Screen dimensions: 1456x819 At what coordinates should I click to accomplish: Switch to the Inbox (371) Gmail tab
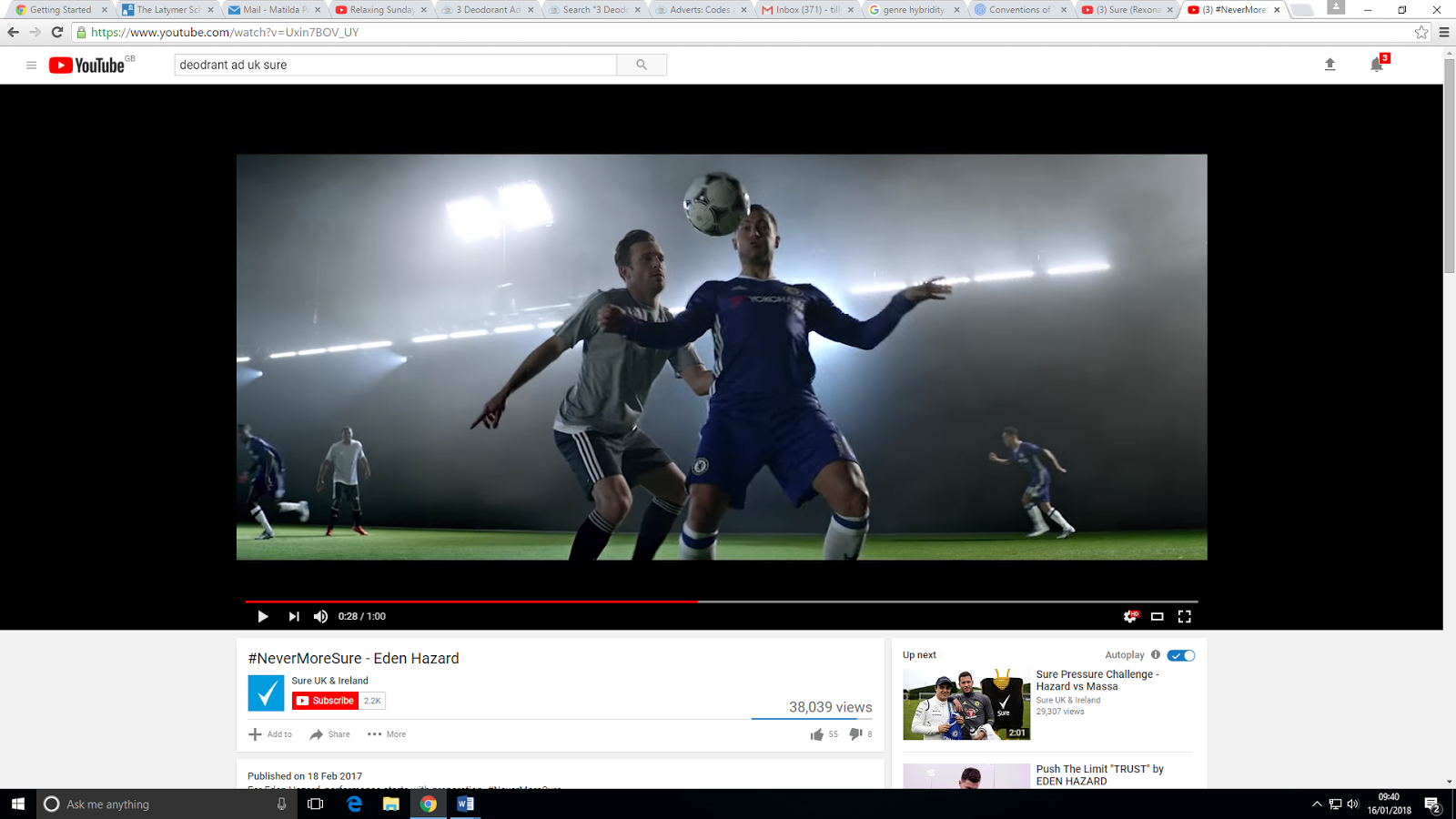806,10
